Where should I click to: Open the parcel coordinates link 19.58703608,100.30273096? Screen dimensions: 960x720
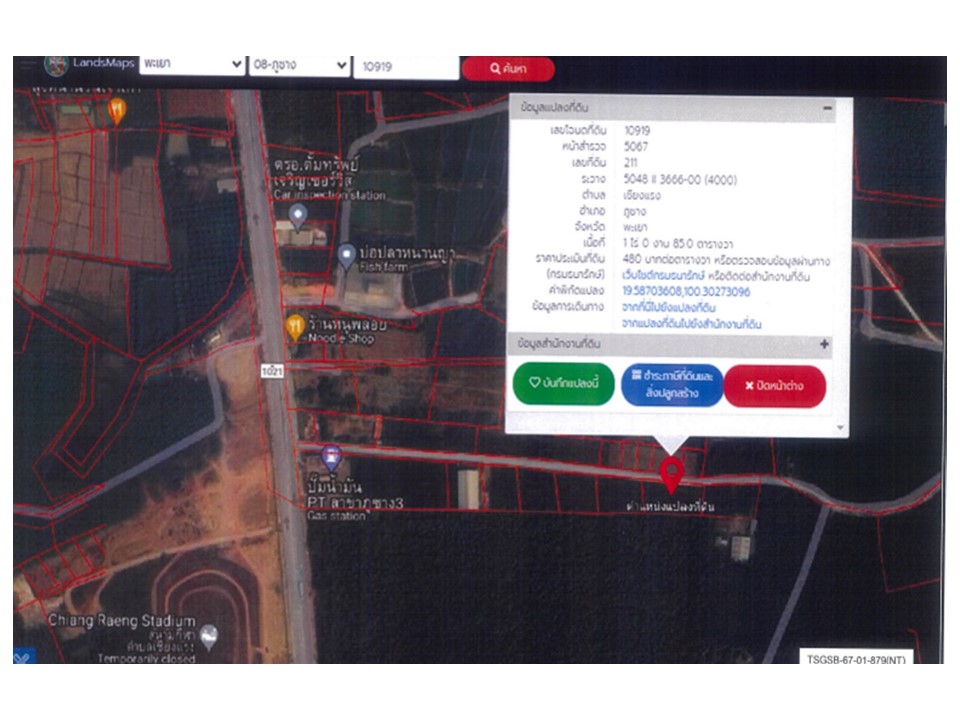click(x=686, y=292)
